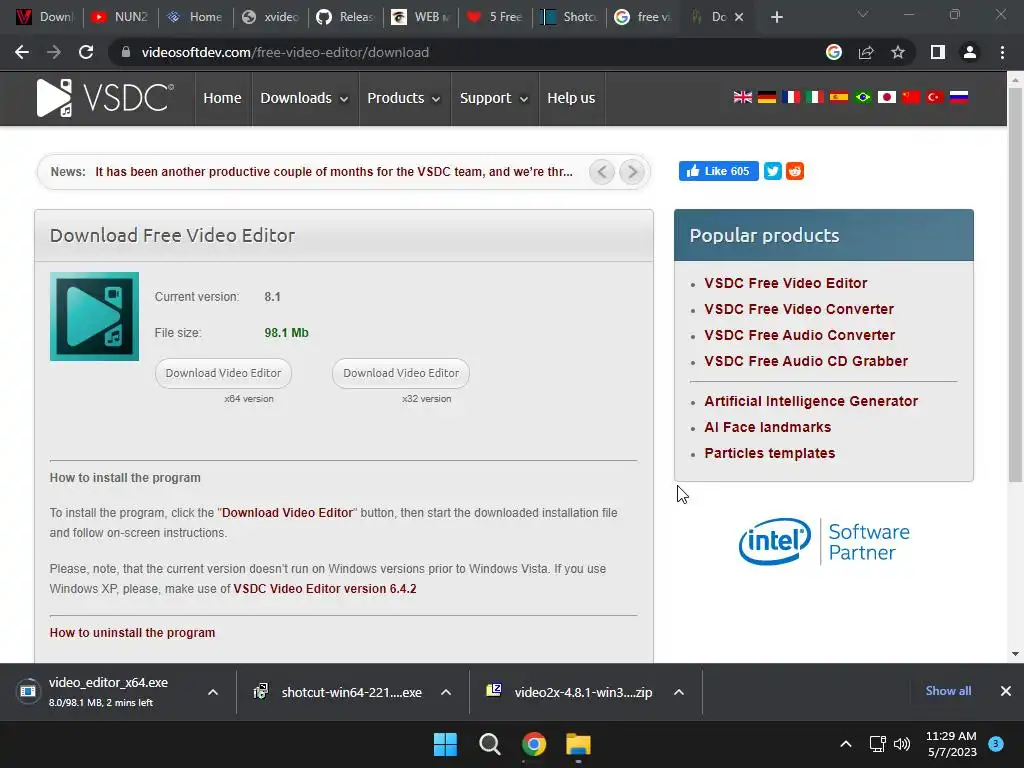Switch language using the Brazilian flag
Image resolution: width=1024 pixels, height=768 pixels.
(x=863, y=97)
